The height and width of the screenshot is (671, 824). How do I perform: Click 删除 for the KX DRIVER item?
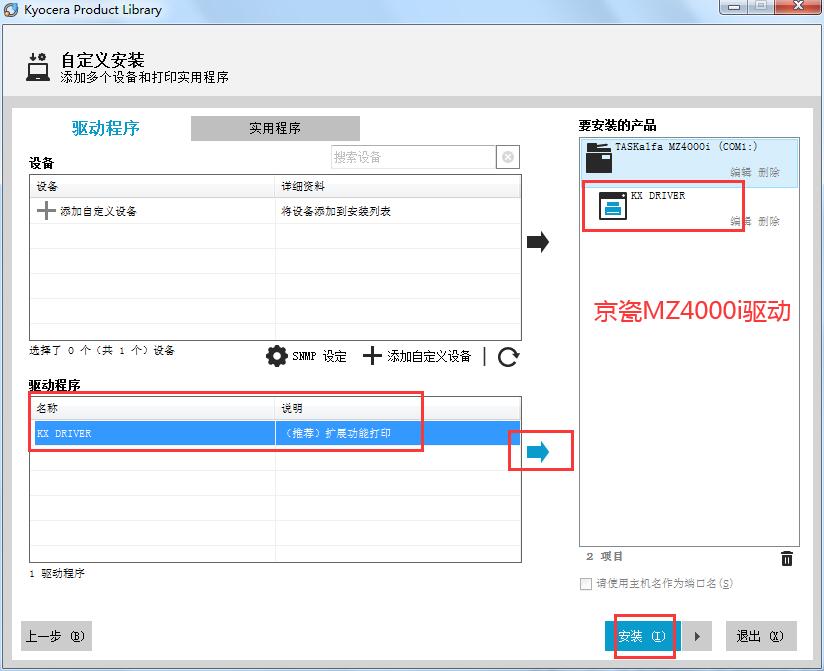[x=769, y=221]
